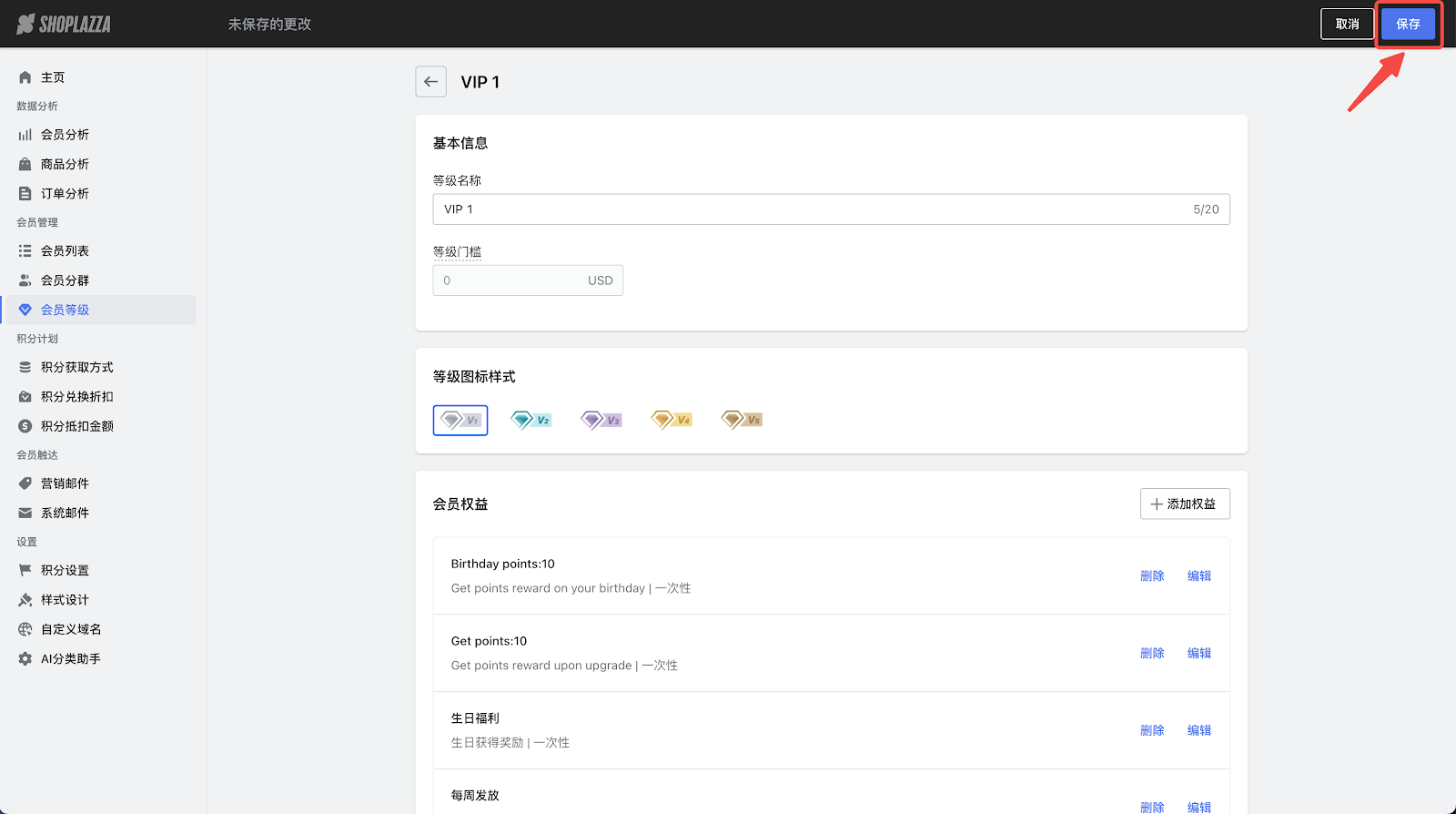This screenshot has width=1456, height=814.
Task: Select the V2 teal diamond badge
Action: point(531,420)
